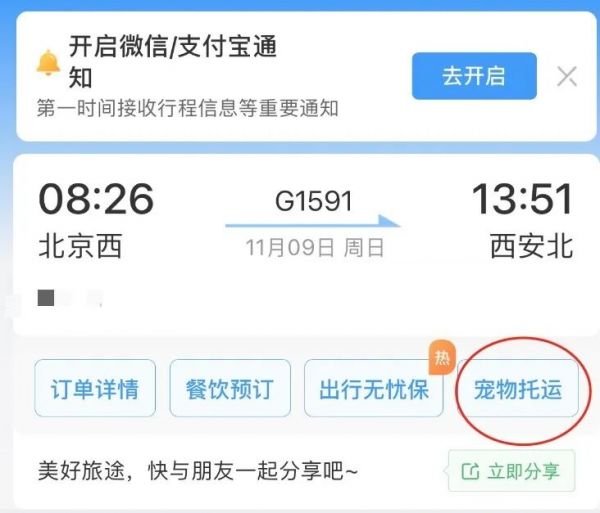This screenshot has width=600, height=513.
Task: Click the blue route arrow line
Action: [x=313, y=222]
